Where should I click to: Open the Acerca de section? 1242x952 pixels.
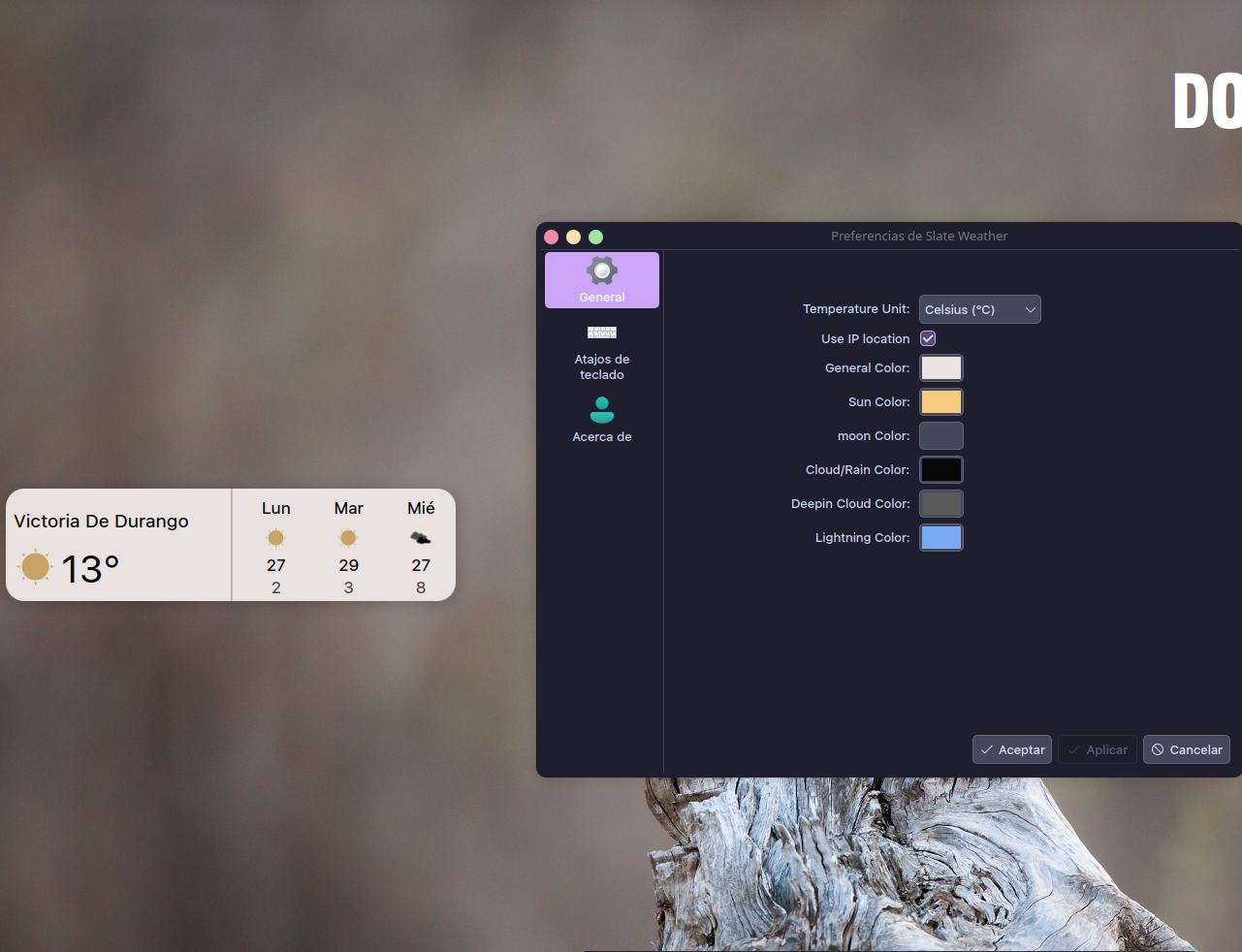pos(602,419)
